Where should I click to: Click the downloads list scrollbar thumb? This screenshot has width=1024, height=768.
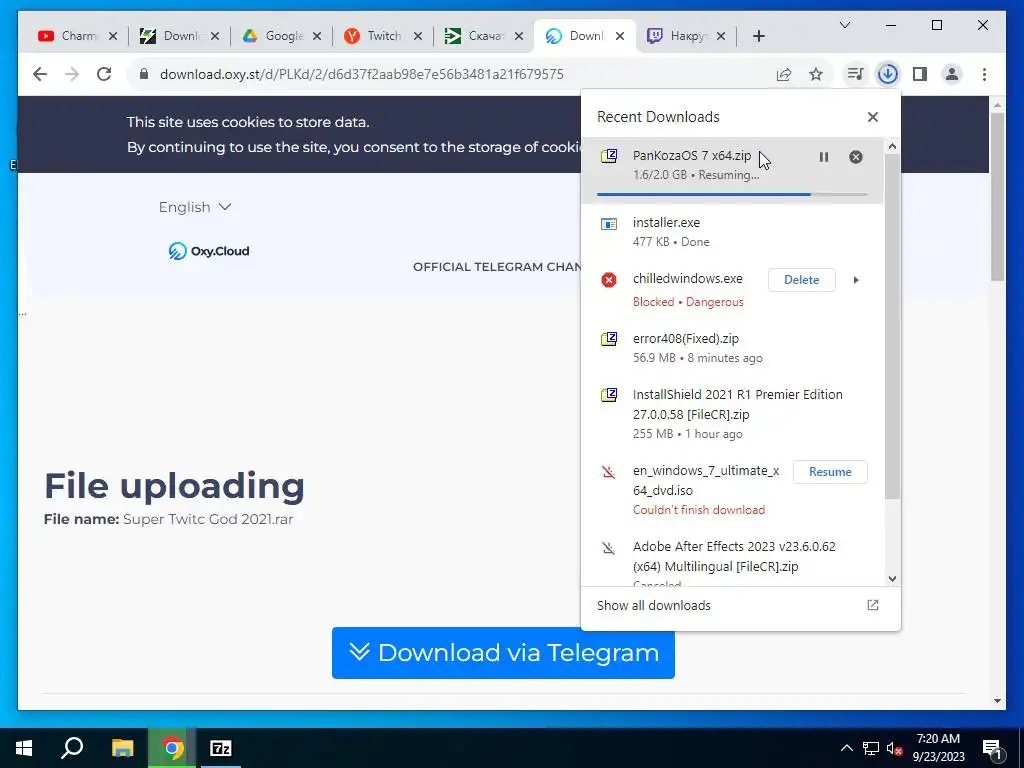[x=892, y=327]
